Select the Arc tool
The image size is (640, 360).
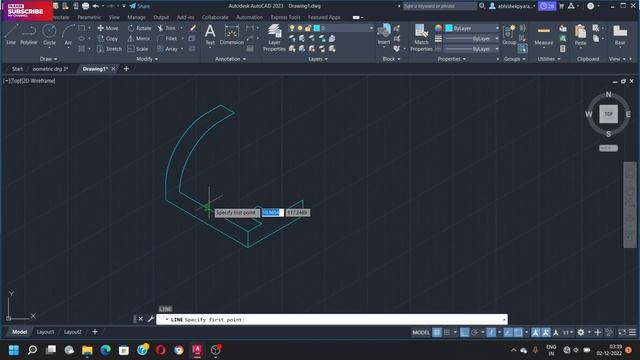point(68,34)
